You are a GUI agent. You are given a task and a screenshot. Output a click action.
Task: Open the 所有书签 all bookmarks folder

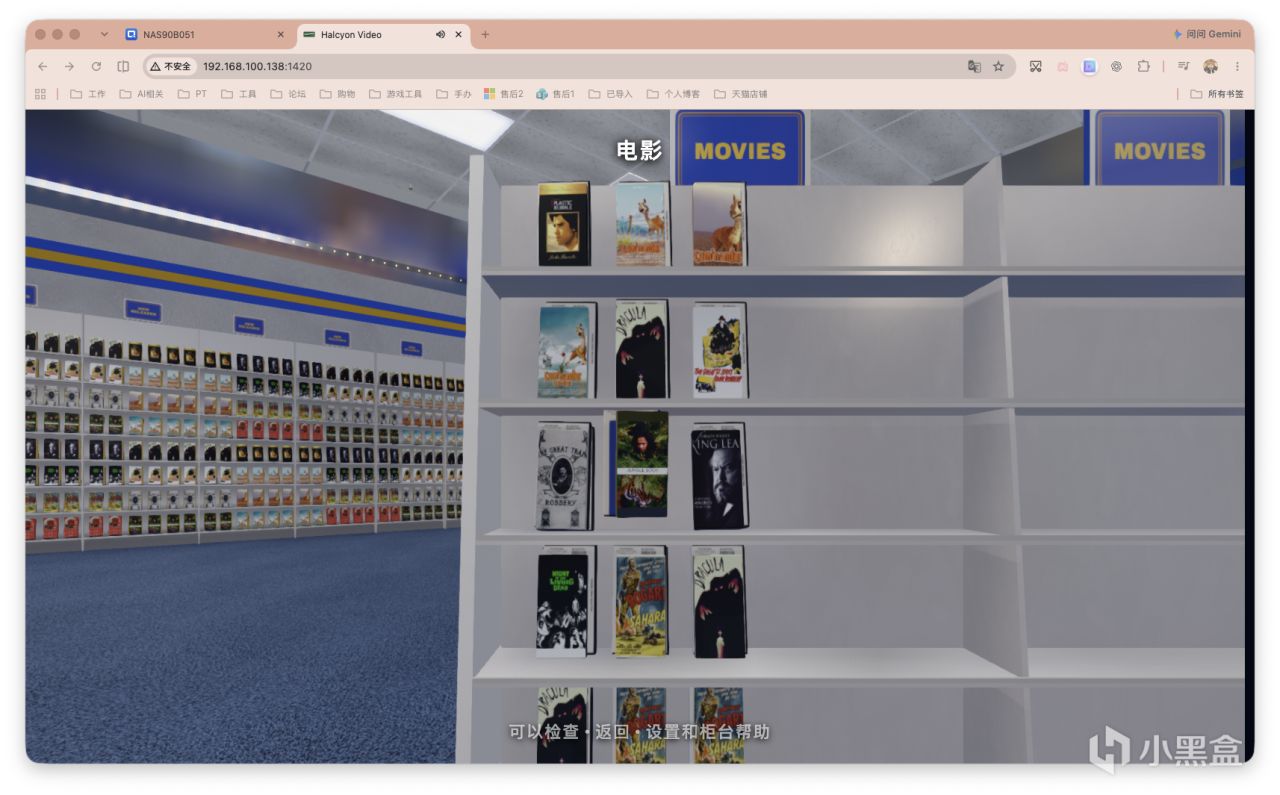[x=1217, y=94]
